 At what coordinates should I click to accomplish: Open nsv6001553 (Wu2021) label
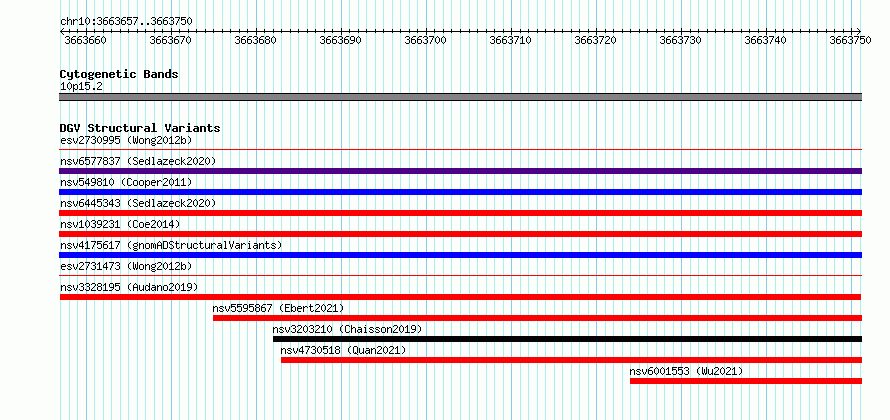[x=686, y=371]
